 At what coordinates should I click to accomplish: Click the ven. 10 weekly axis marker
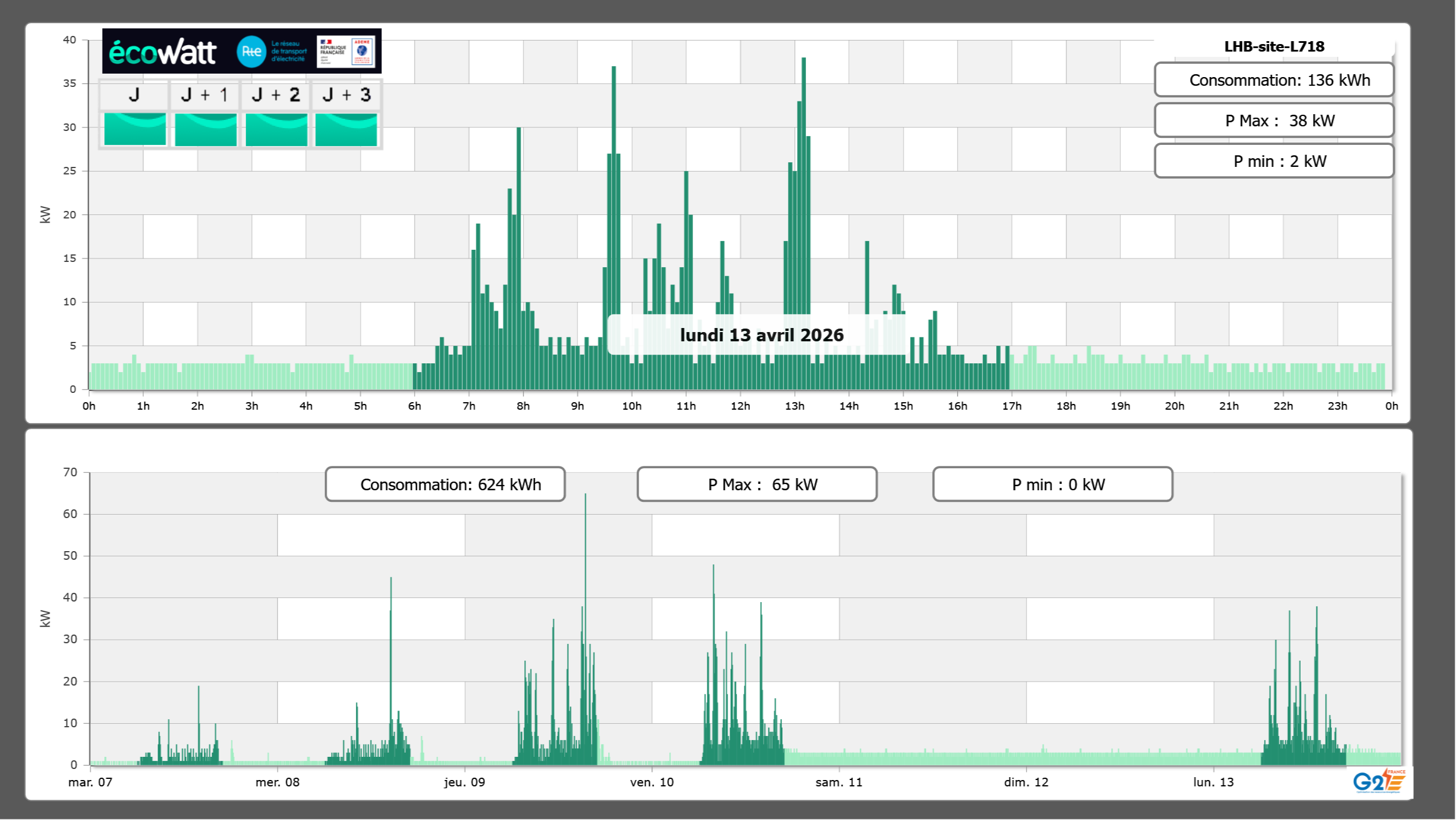652,782
